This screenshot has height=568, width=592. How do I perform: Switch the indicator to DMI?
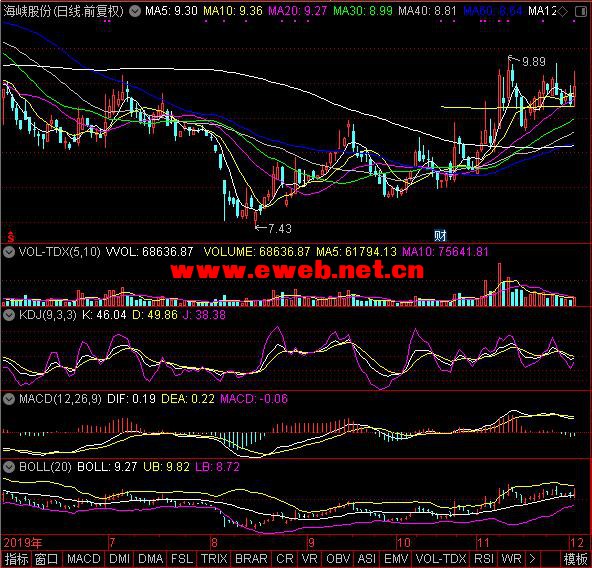[120, 559]
